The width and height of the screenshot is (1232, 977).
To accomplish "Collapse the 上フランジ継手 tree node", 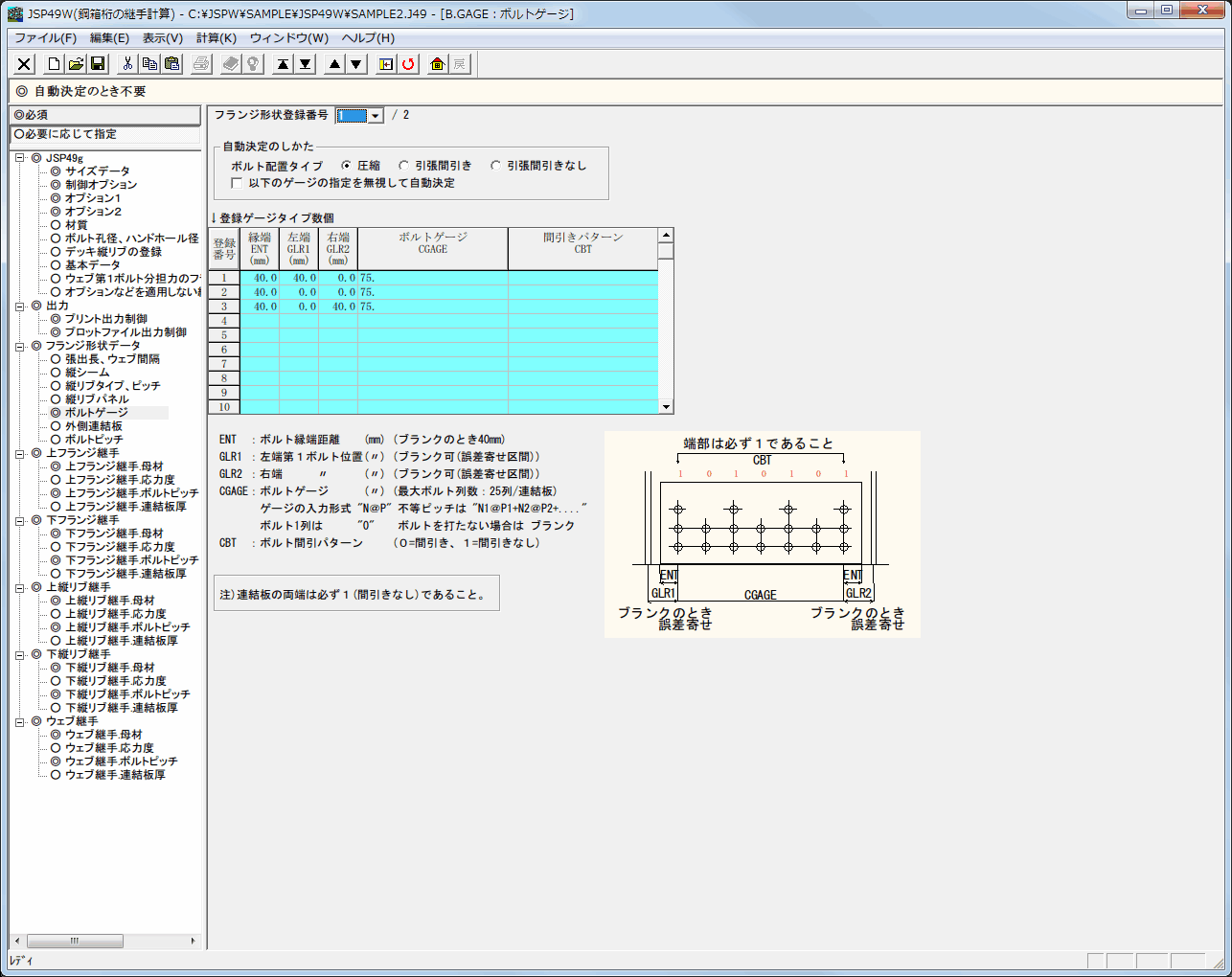I will (x=20, y=453).
